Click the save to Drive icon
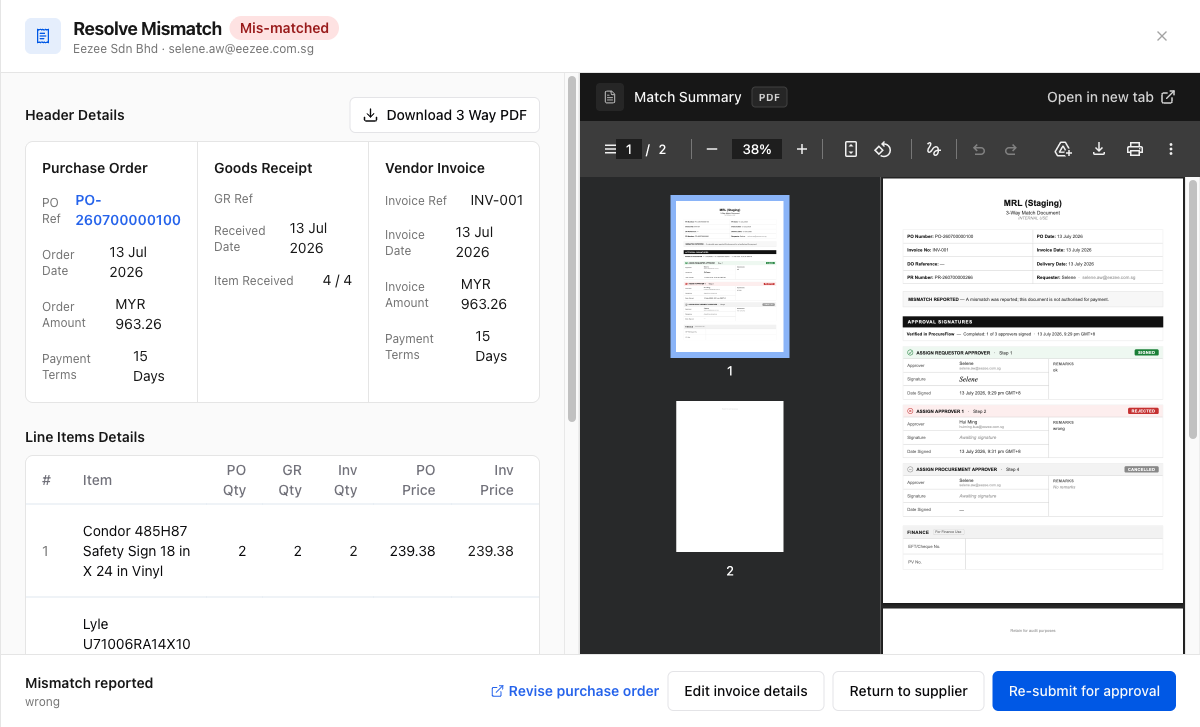The width and height of the screenshot is (1200, 727). click(x=1063, y=149)
